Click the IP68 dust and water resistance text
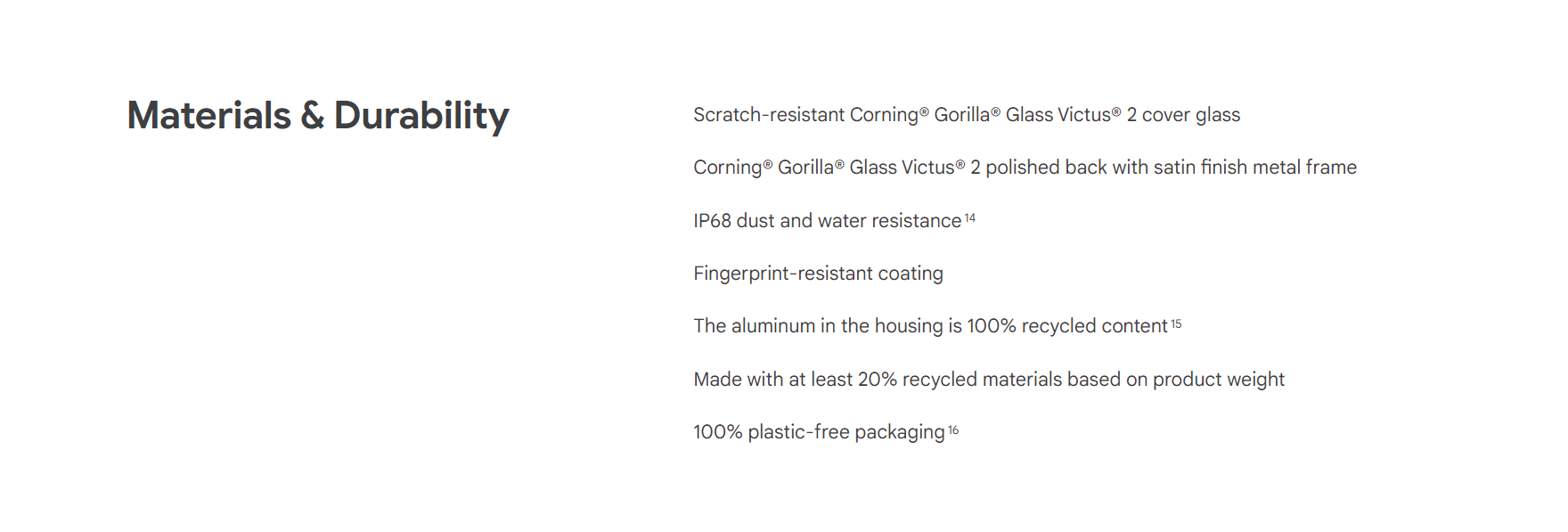1568x532 pixels. [x=828, y=221]
